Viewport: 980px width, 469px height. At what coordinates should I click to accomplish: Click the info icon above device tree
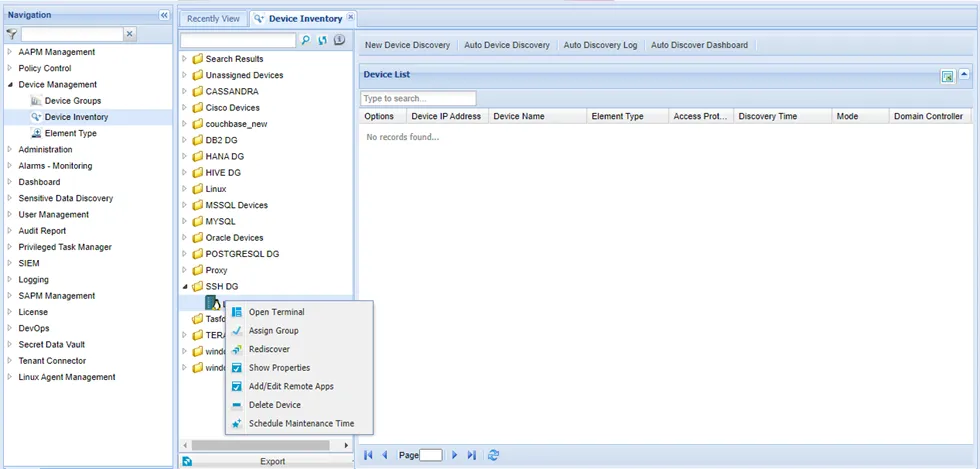[x=339, y=40]
